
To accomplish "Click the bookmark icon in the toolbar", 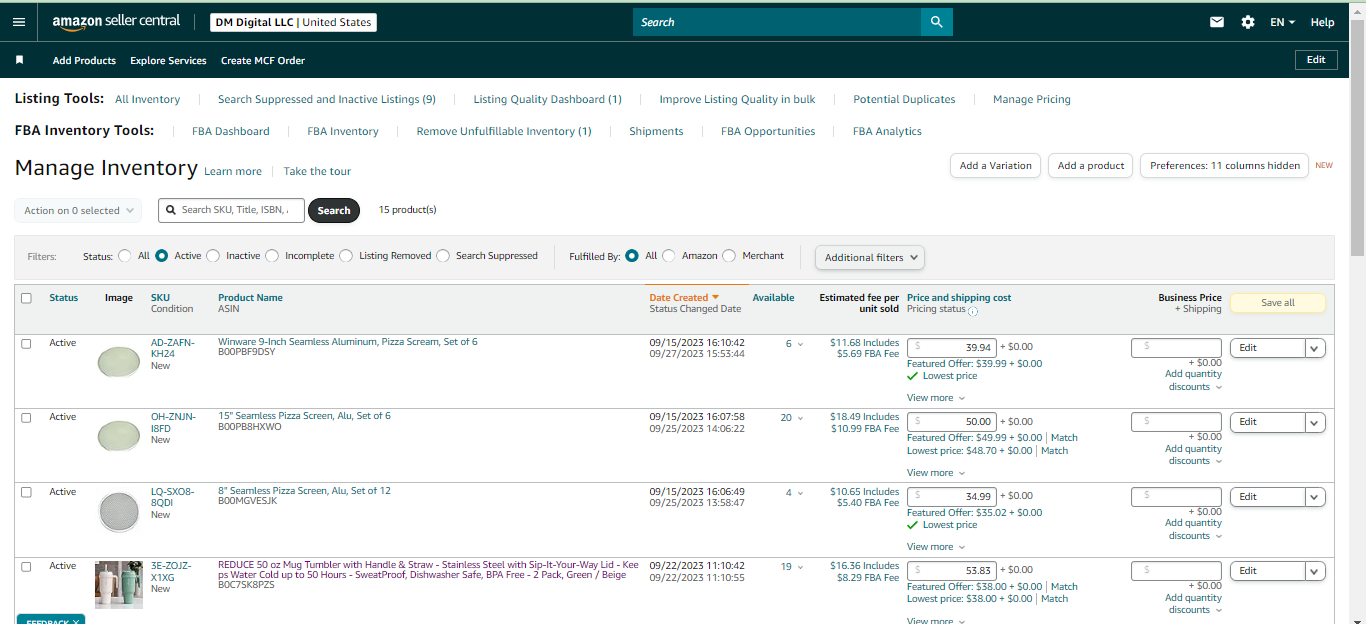I will [19, 60].
